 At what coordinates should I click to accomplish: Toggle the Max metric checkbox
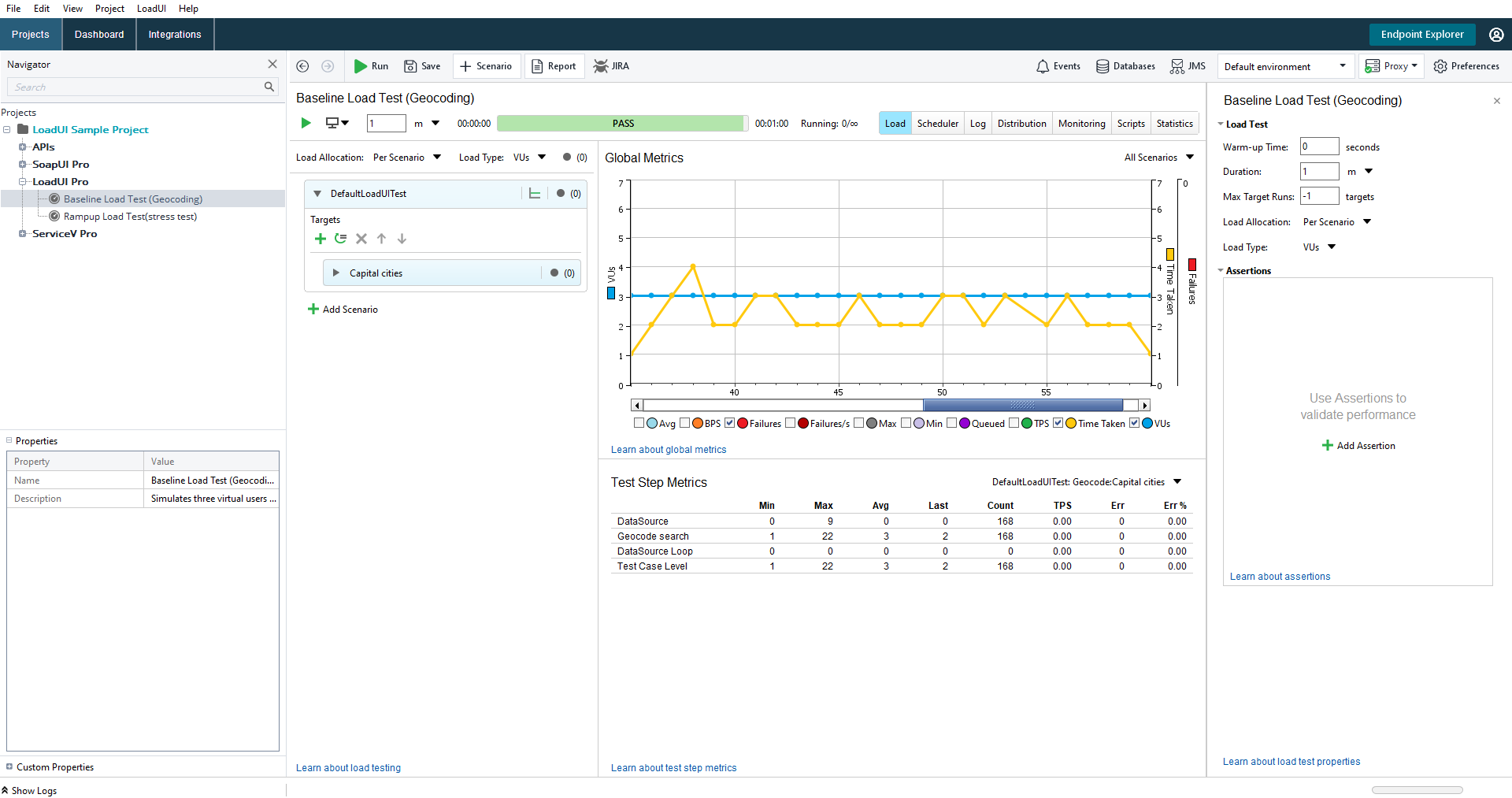pos(858,423)
